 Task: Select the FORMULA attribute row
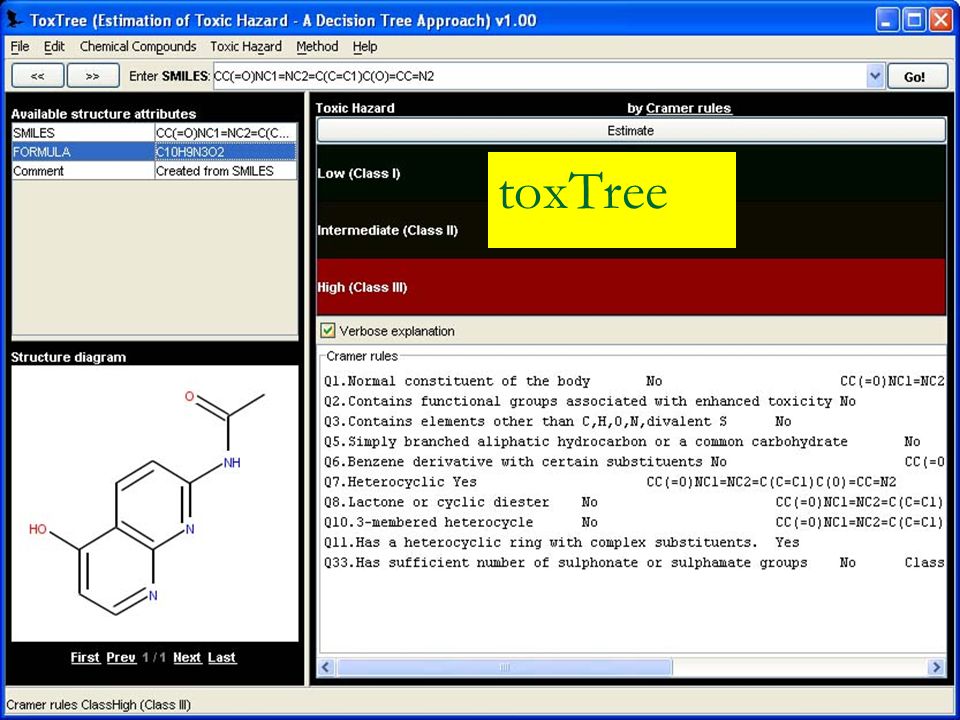[154, 152]
